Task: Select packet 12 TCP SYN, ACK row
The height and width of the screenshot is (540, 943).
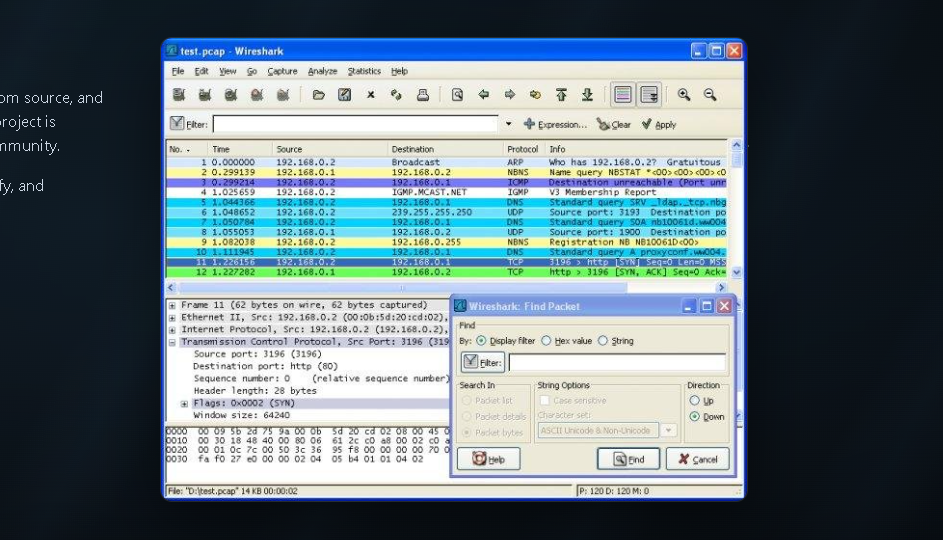Action: pyautogui.click(x=446, y=272)
